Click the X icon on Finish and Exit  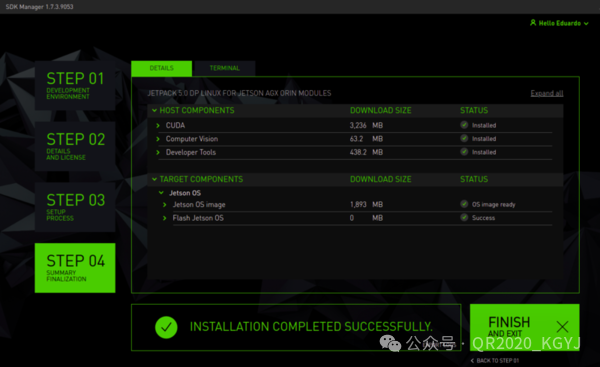click(x=562, y=327)
